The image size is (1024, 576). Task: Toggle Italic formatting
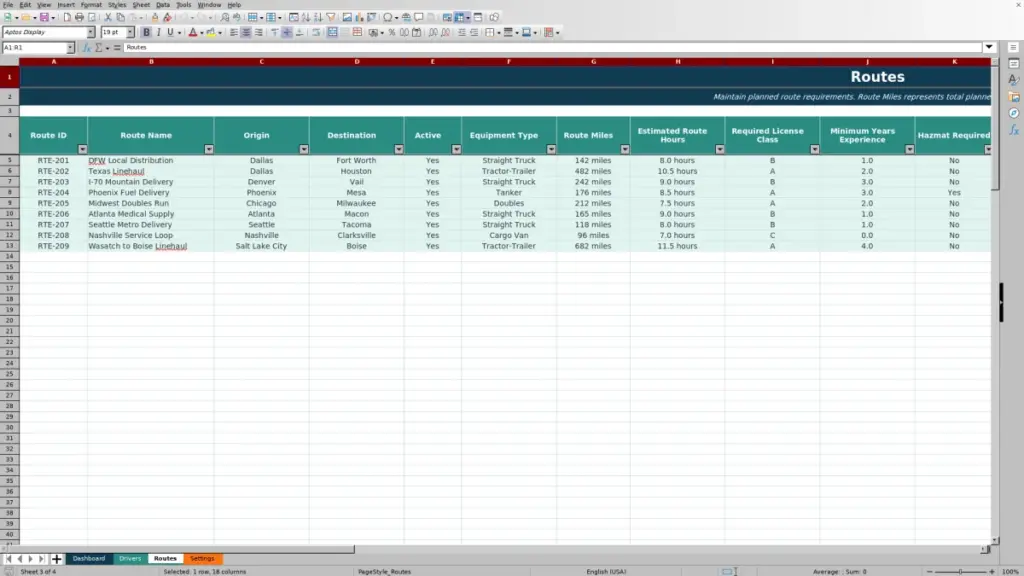pos(159,33)
